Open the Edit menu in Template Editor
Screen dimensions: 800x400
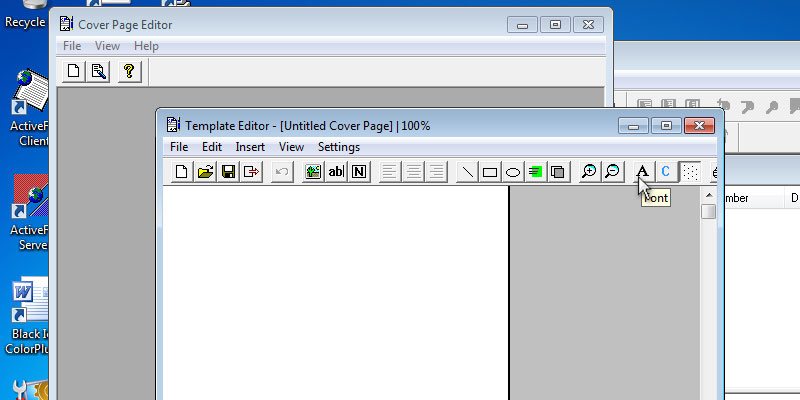pos(211,147)
